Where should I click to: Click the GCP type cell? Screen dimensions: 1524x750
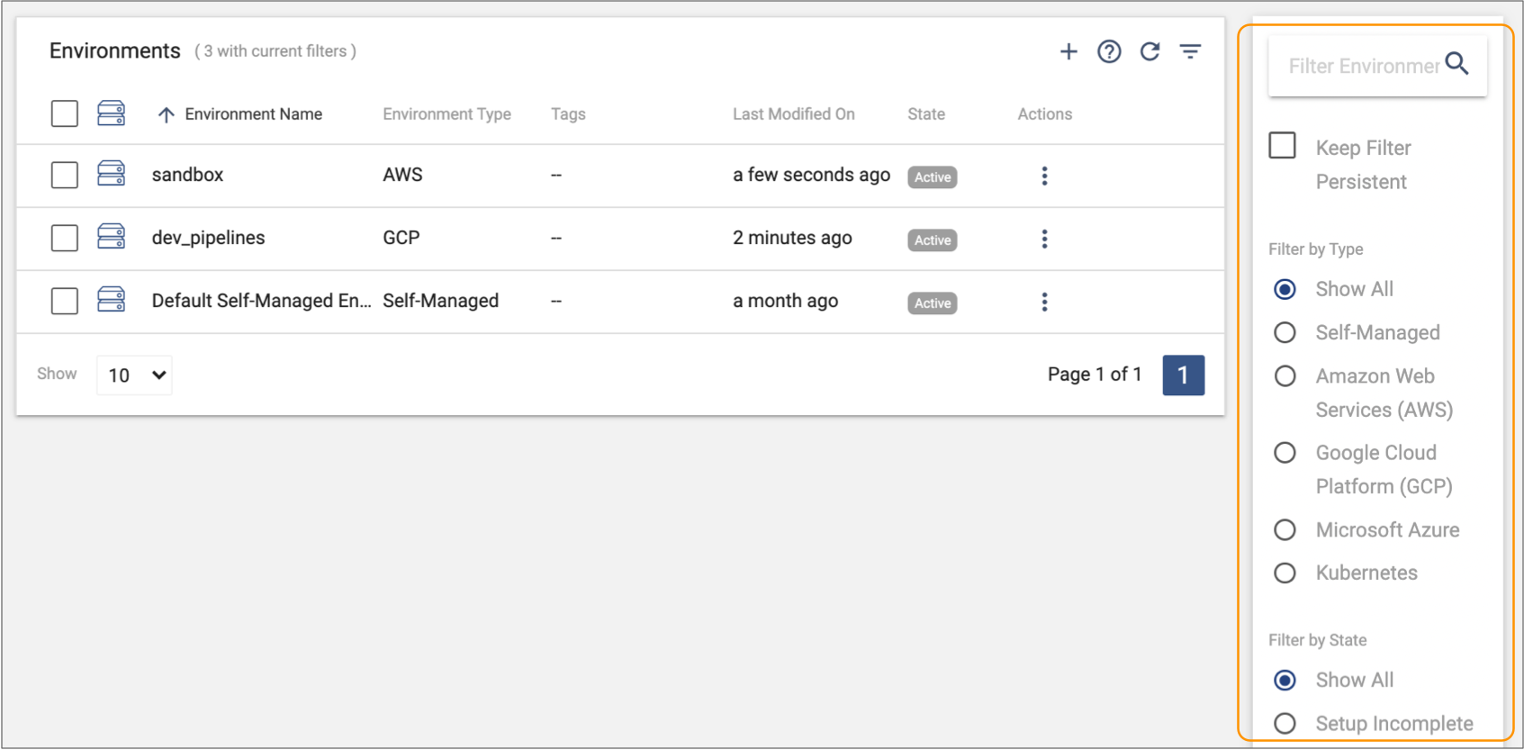click(x=401, y=238)
